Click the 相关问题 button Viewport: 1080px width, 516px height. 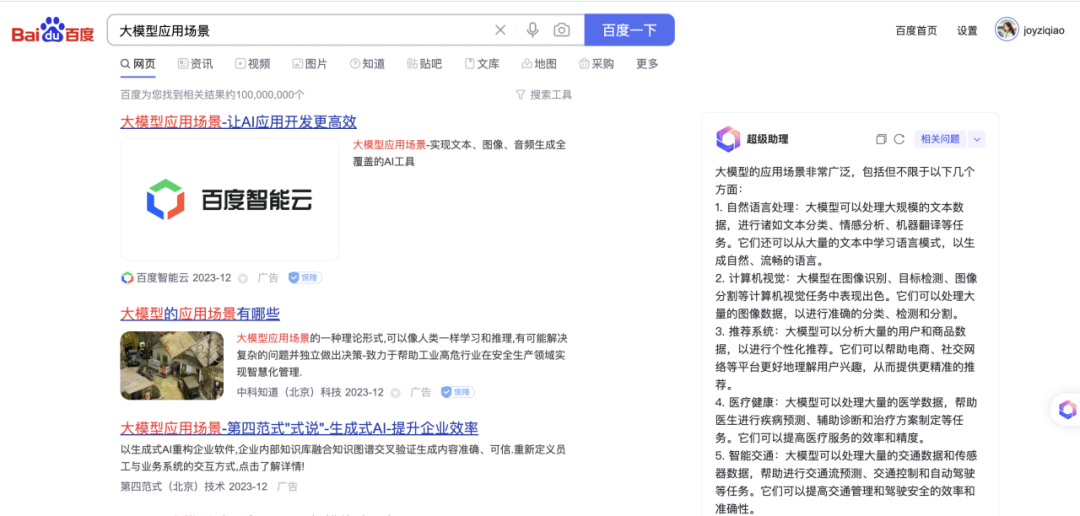(x=940, y=139)
